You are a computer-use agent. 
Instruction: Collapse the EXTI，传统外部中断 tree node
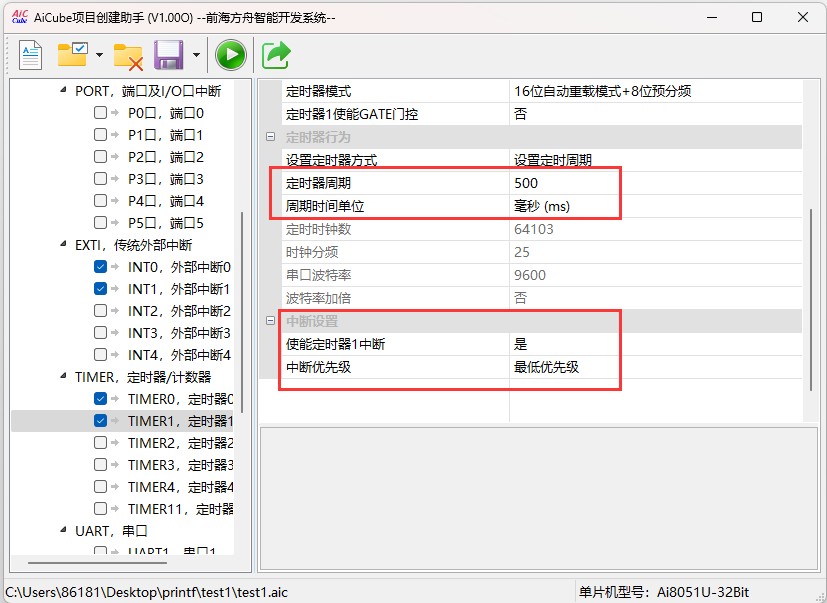click(x=63, y=244)
